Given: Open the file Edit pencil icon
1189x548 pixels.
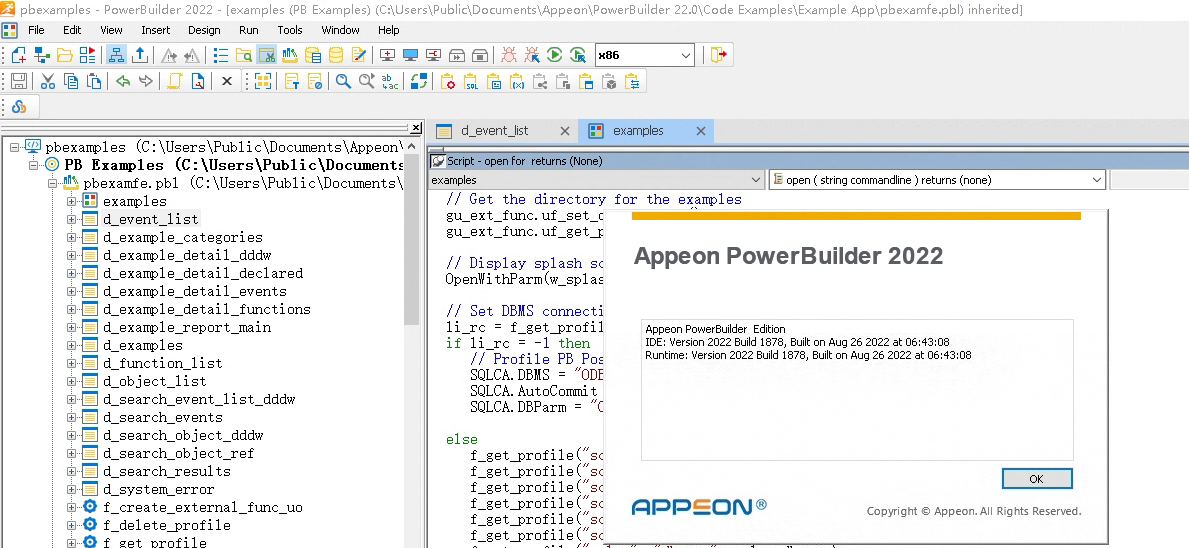Looking at the screenshot, I should [358, 55].
